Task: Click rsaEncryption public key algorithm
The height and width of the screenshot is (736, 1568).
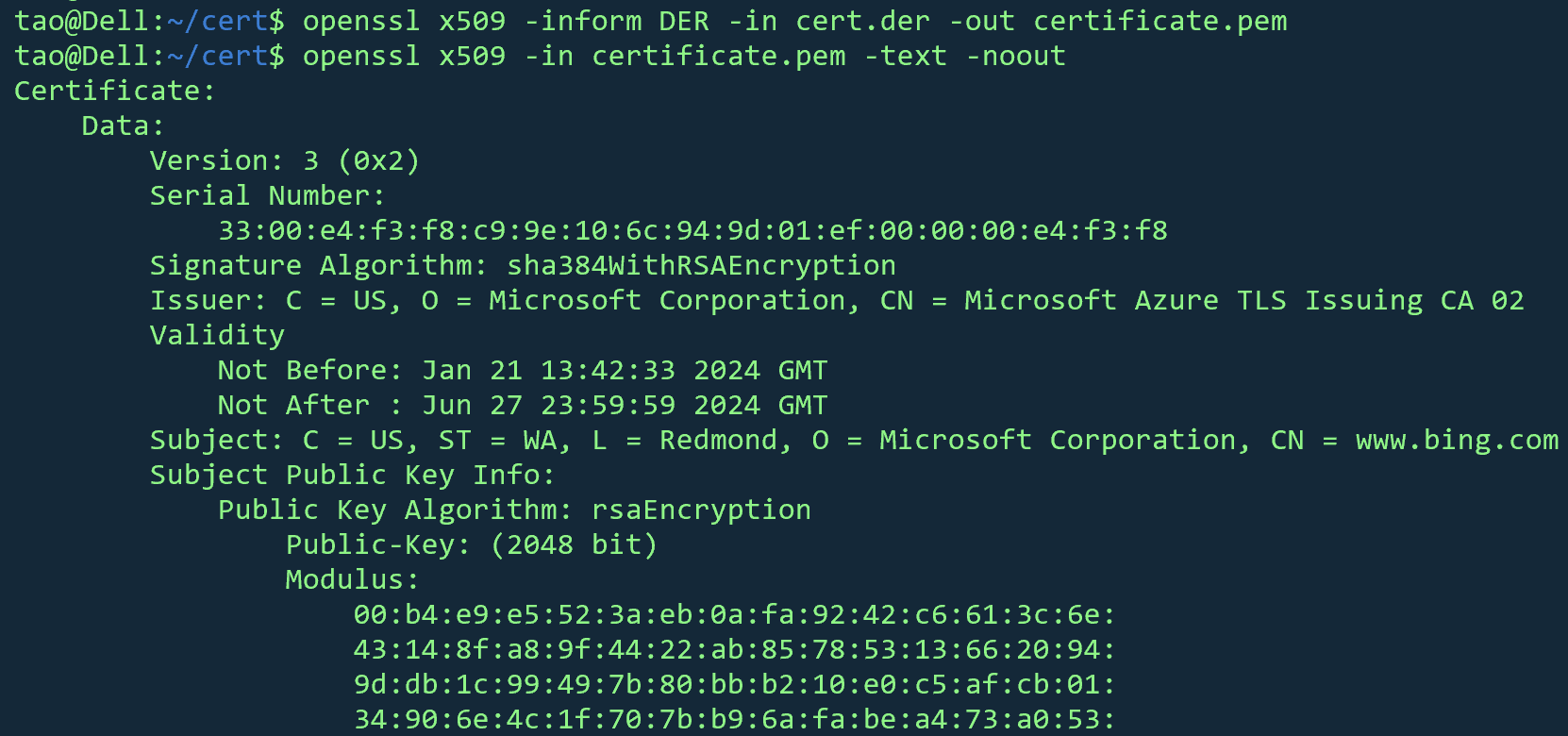Action: coord(702,510)
